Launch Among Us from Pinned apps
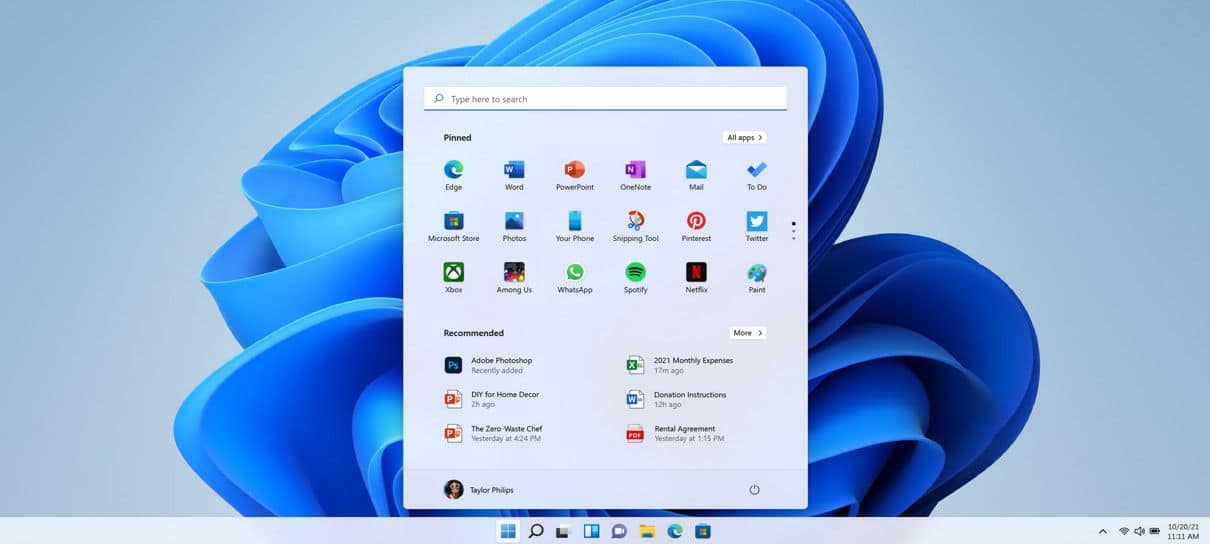The height and width of the screenshot is (544, 1210). 514,276
